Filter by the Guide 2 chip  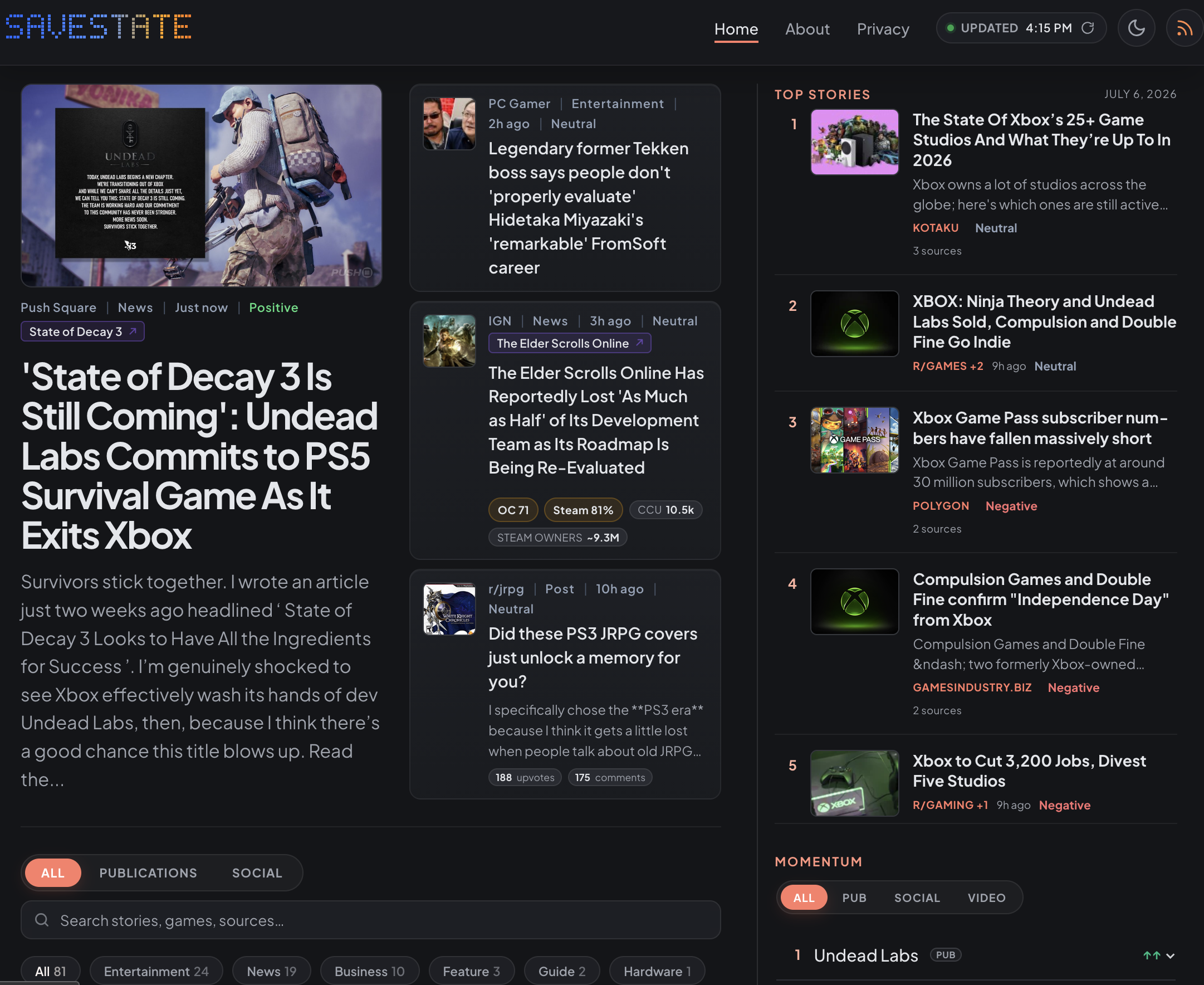pos(561,972)
